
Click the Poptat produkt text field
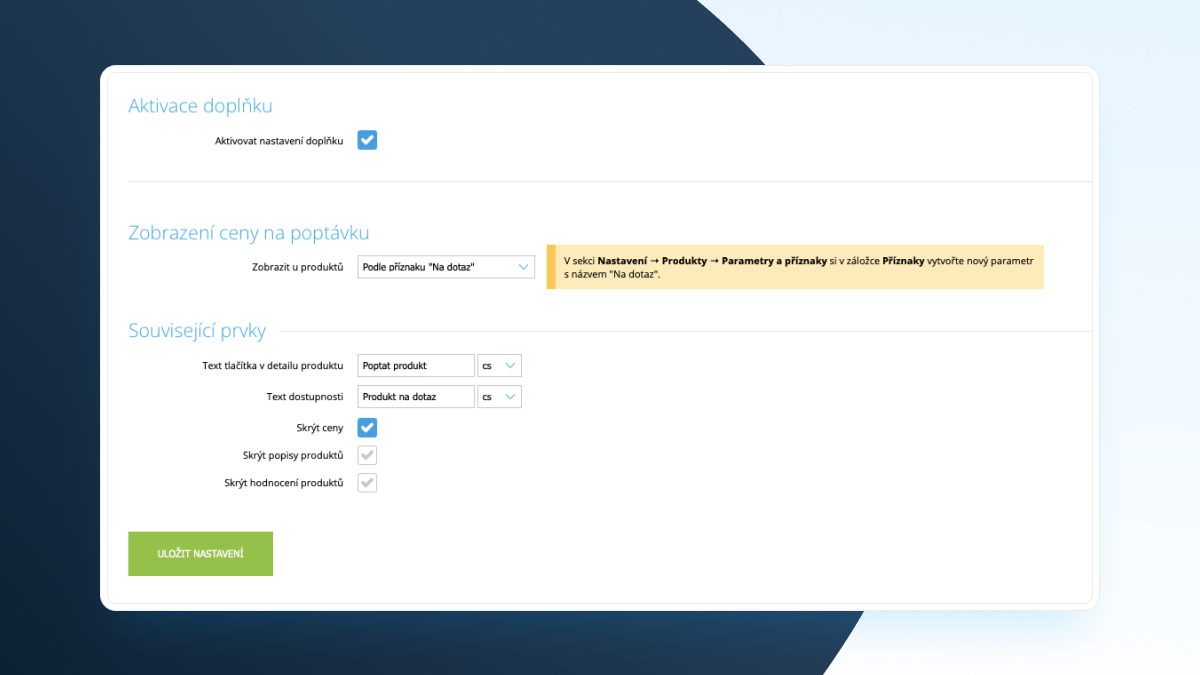pyautogui.click(x=416, y=366)
